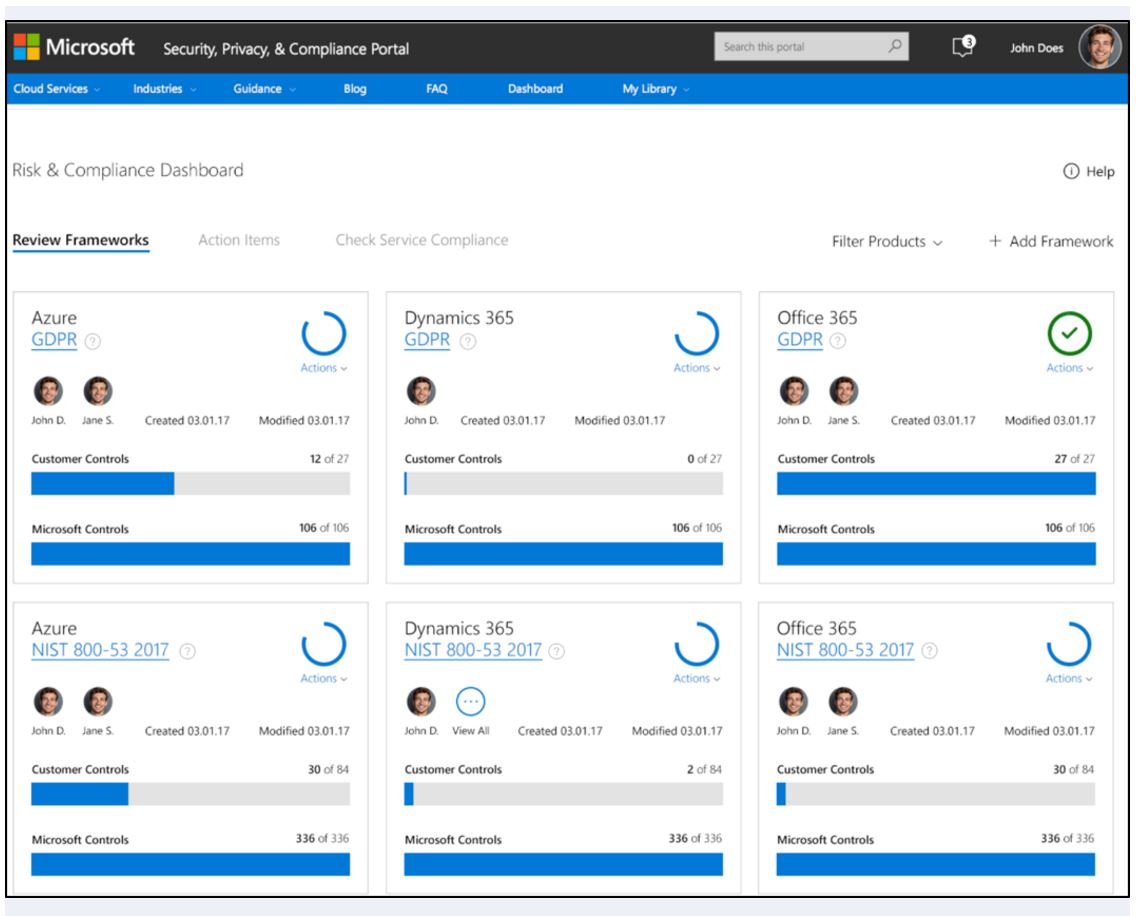Click Dynamics 365 GDPR Microsoft Controls progress bar
1136x916 pixels.
point(564,554)
